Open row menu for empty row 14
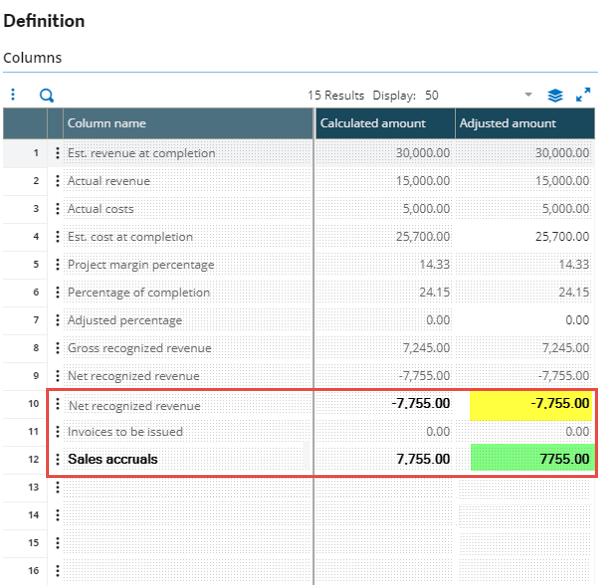 (x=58, y=515)
